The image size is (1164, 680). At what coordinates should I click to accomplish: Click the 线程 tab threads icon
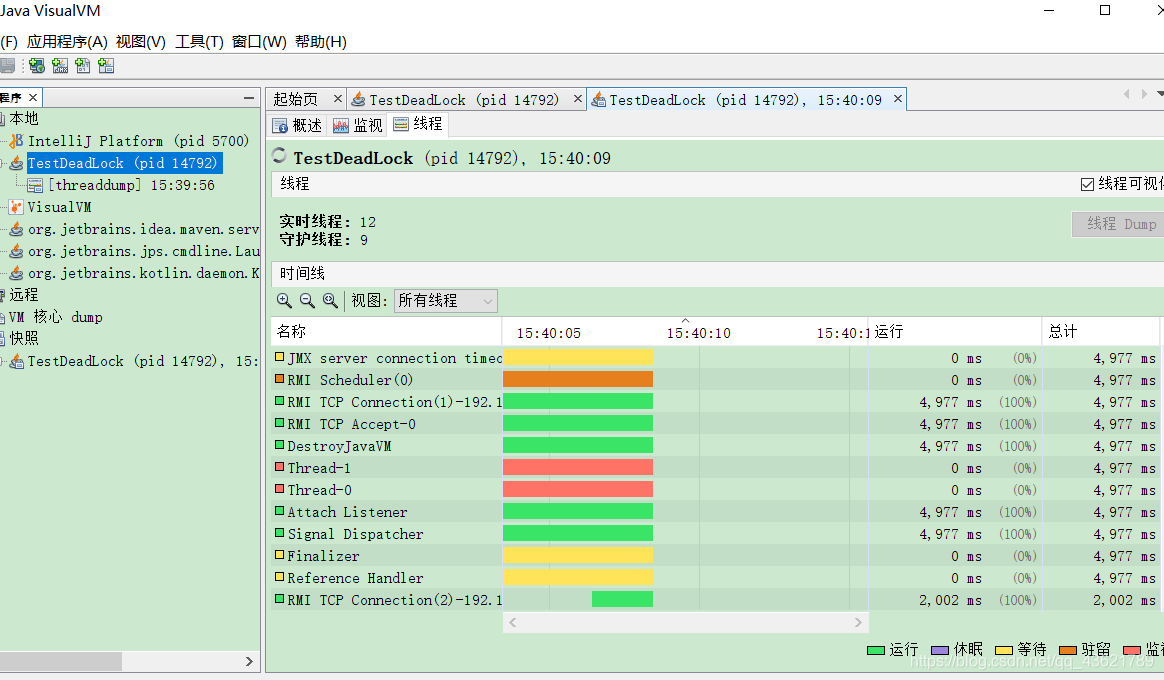pos(401,124)
